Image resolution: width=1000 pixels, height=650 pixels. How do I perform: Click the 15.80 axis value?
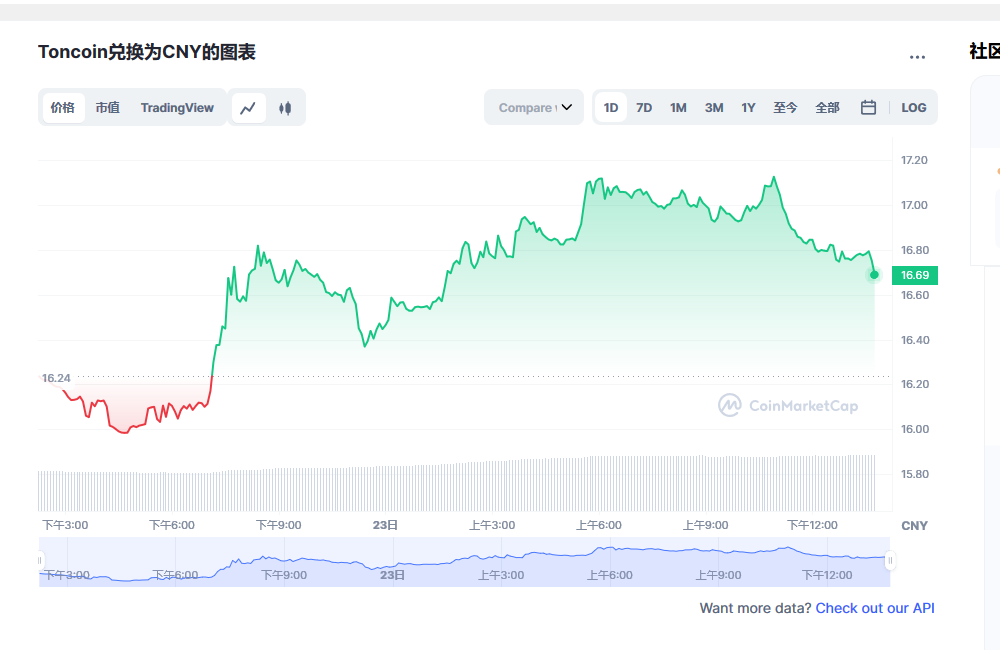(x=914, y=474)
